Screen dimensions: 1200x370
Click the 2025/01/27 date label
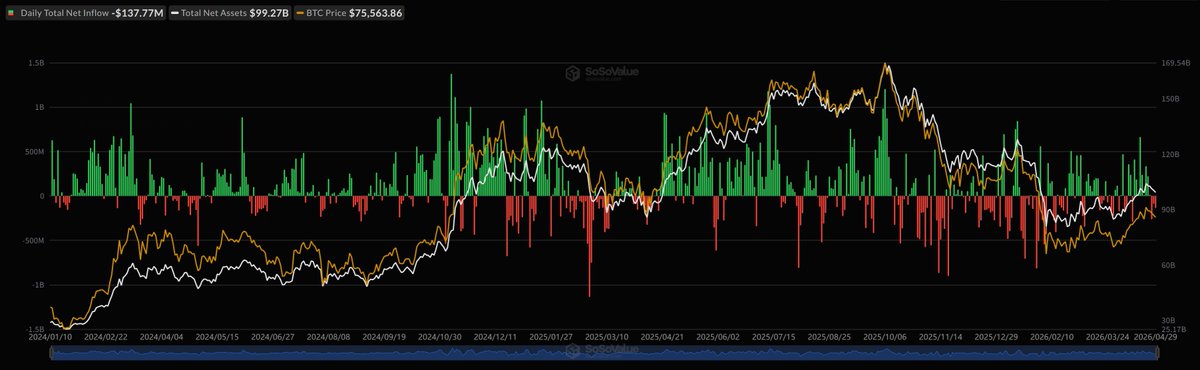(x=552, y=337)
